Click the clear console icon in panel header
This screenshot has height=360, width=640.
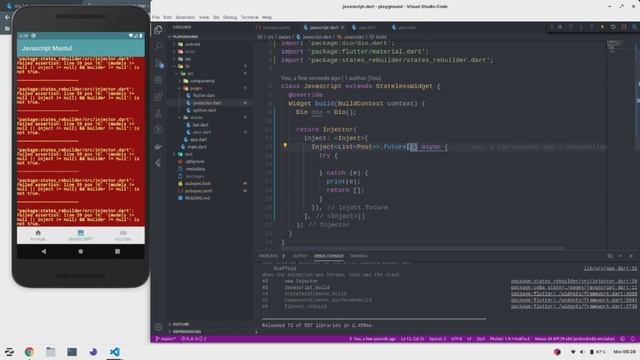click(610, 256)
